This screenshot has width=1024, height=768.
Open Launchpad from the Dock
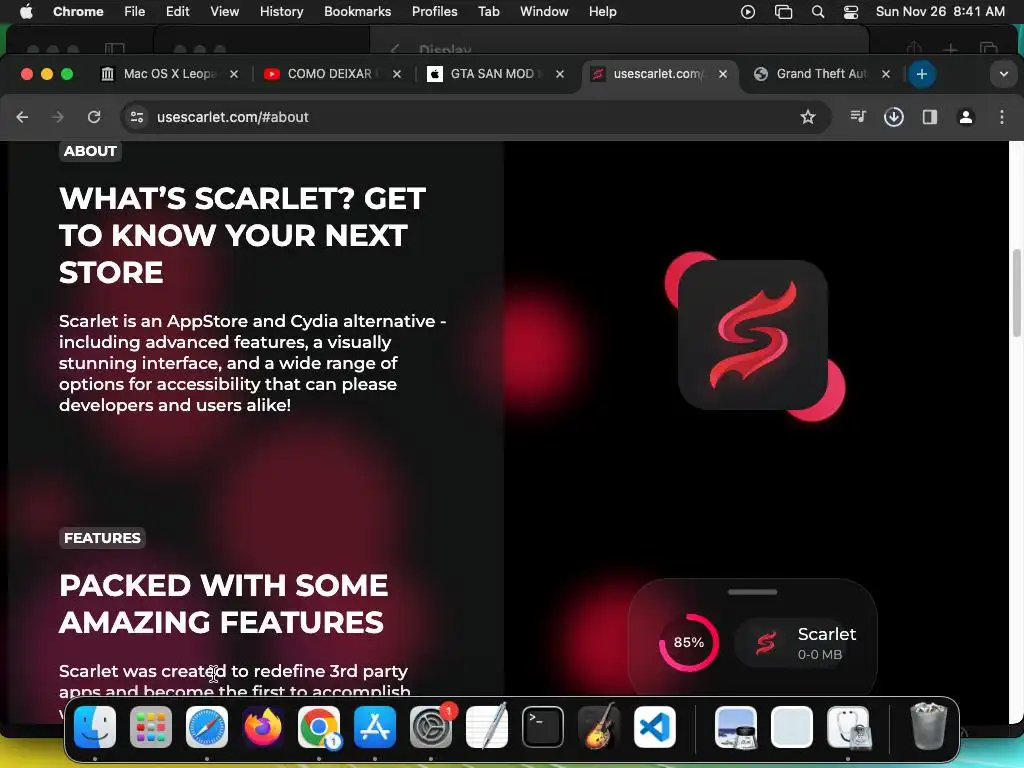coord(151,727)
